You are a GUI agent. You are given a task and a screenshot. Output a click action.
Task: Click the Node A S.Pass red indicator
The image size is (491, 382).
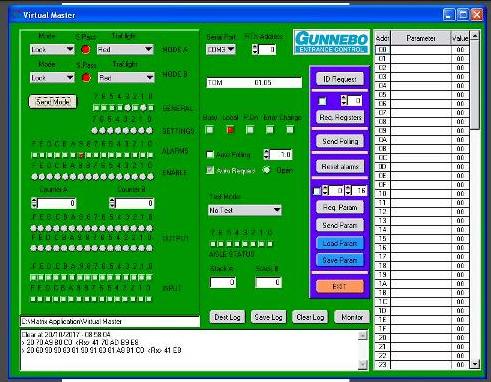point(86,49)
